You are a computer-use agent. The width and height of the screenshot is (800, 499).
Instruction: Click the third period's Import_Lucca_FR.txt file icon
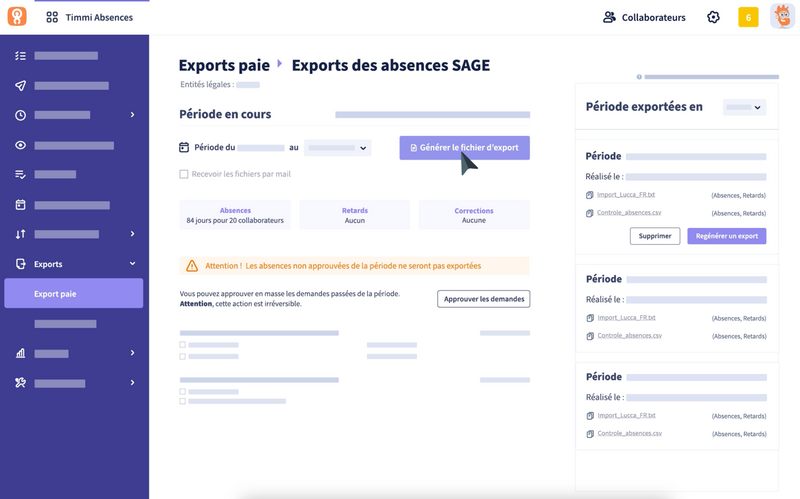click(x=590, y=416)
